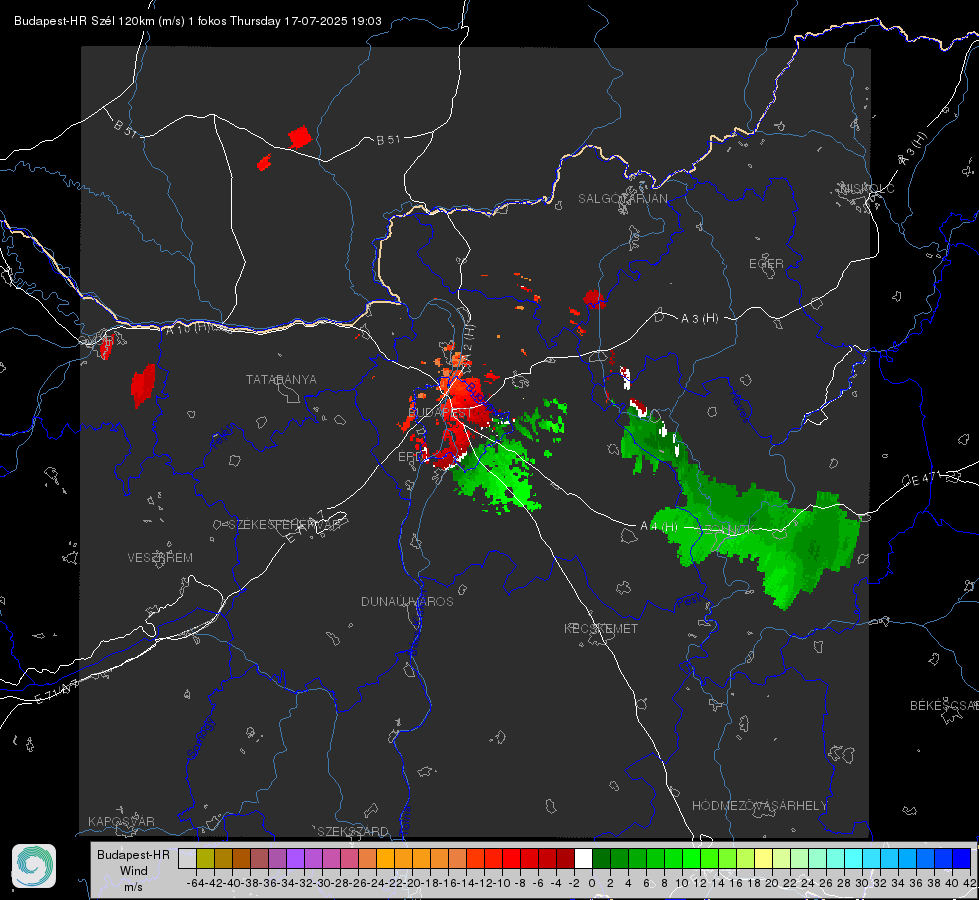Click the A 4 (H) road label
The image size is (979, 900).
point(659,527)
